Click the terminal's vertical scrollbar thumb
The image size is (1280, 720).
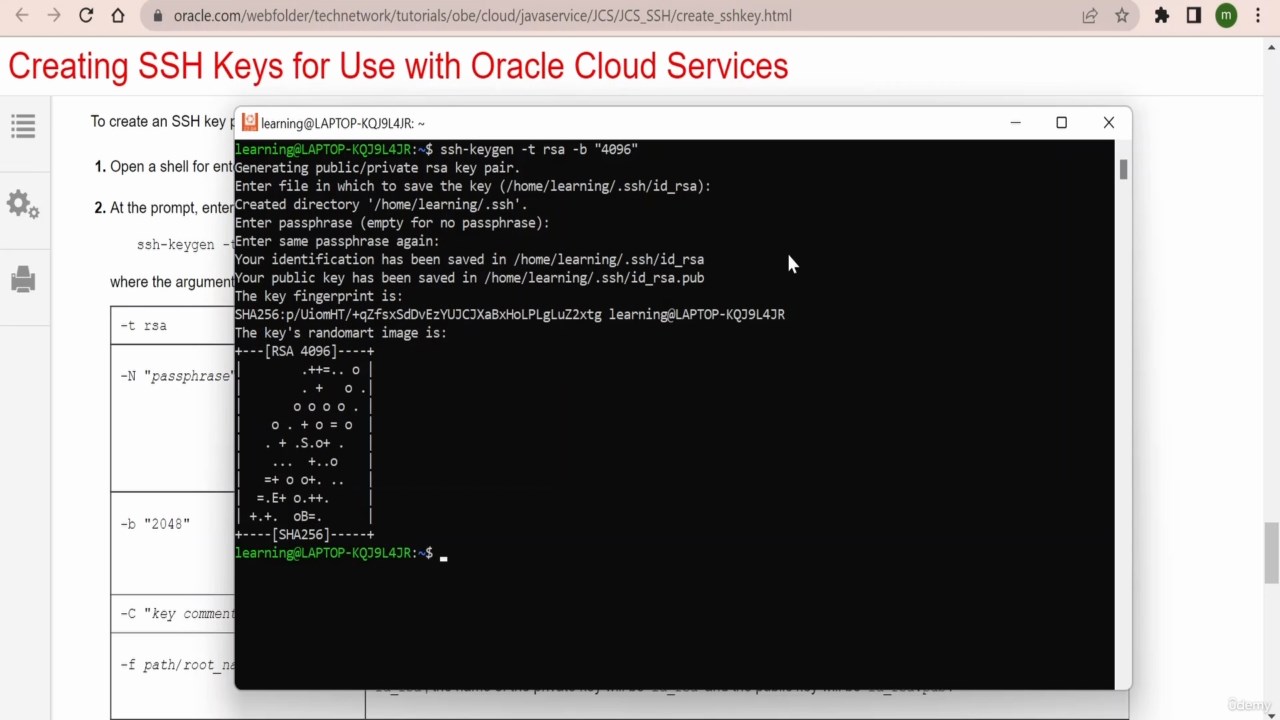pyautogui.click(x=1123, y=170)
